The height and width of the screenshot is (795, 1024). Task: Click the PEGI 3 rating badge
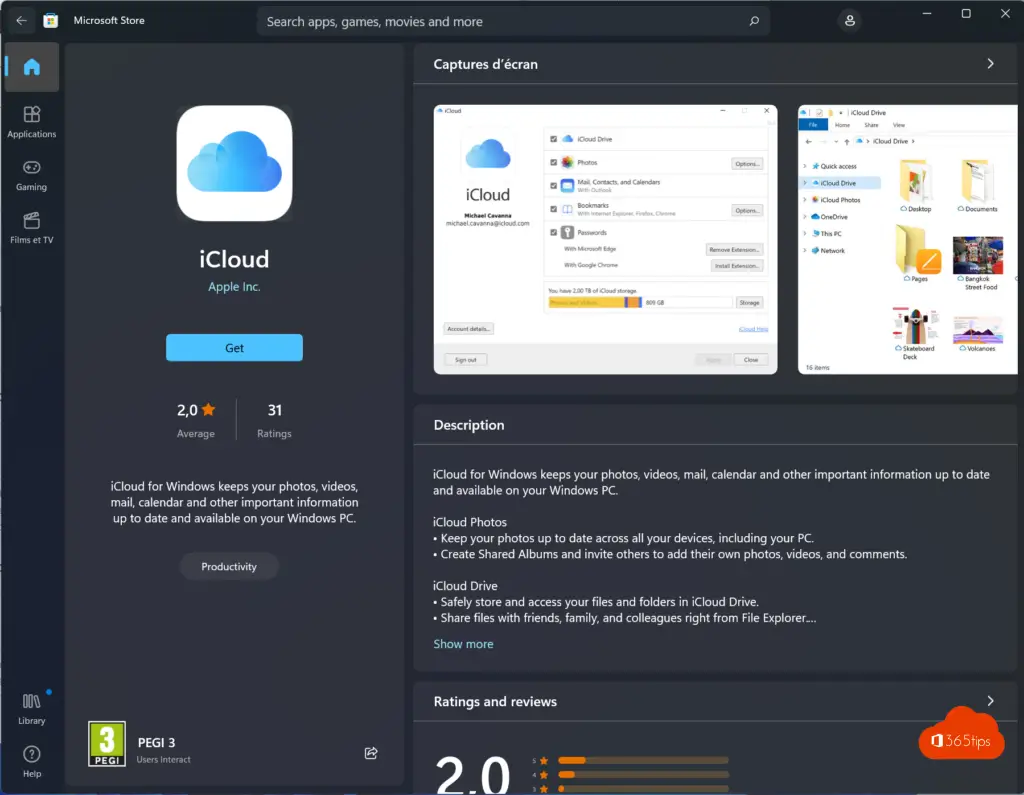[107, 743]
